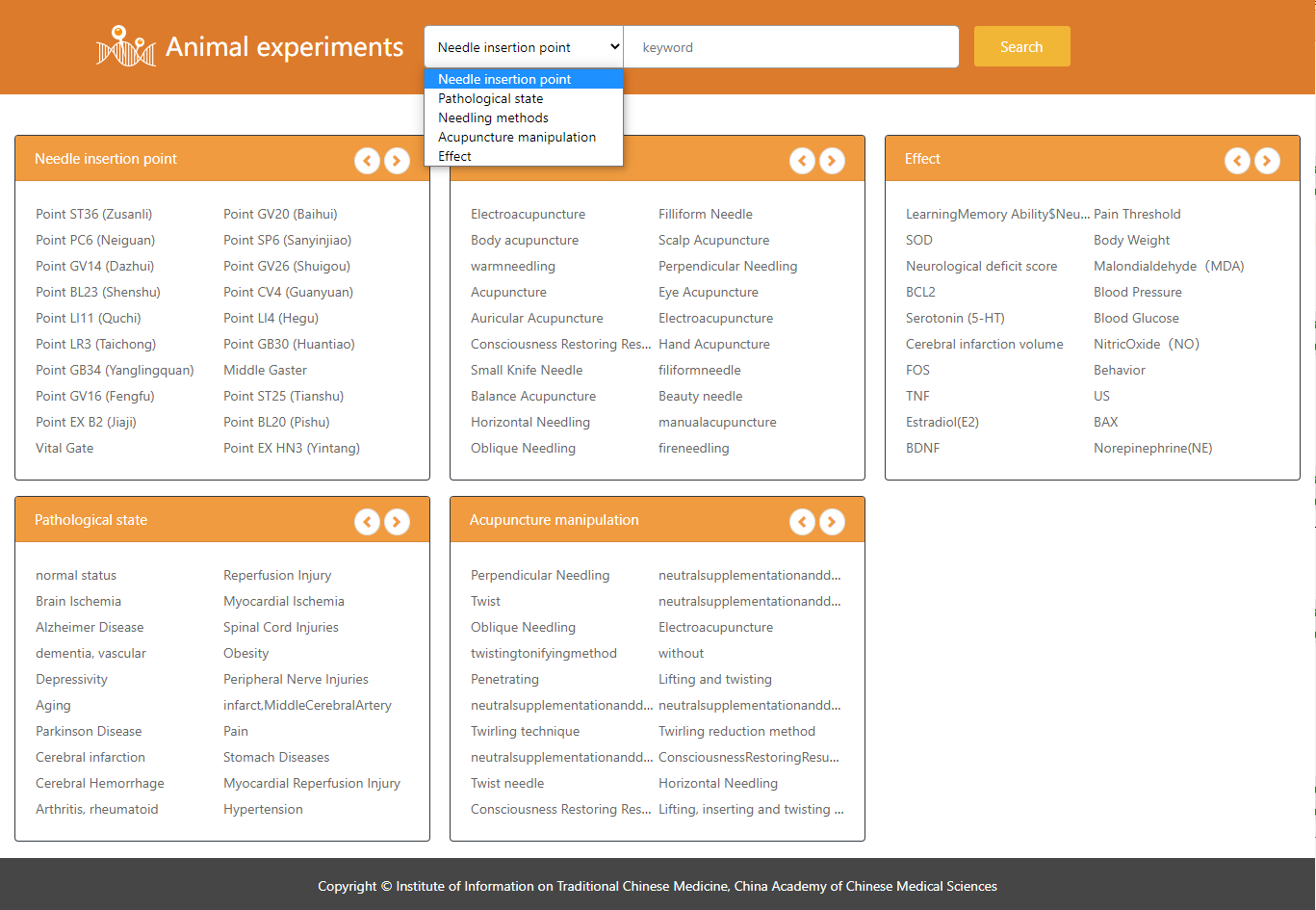This screenshot has width=1316, height=910.
Task: Choose Needling methods option in dropdown
Action: (493, 117)
